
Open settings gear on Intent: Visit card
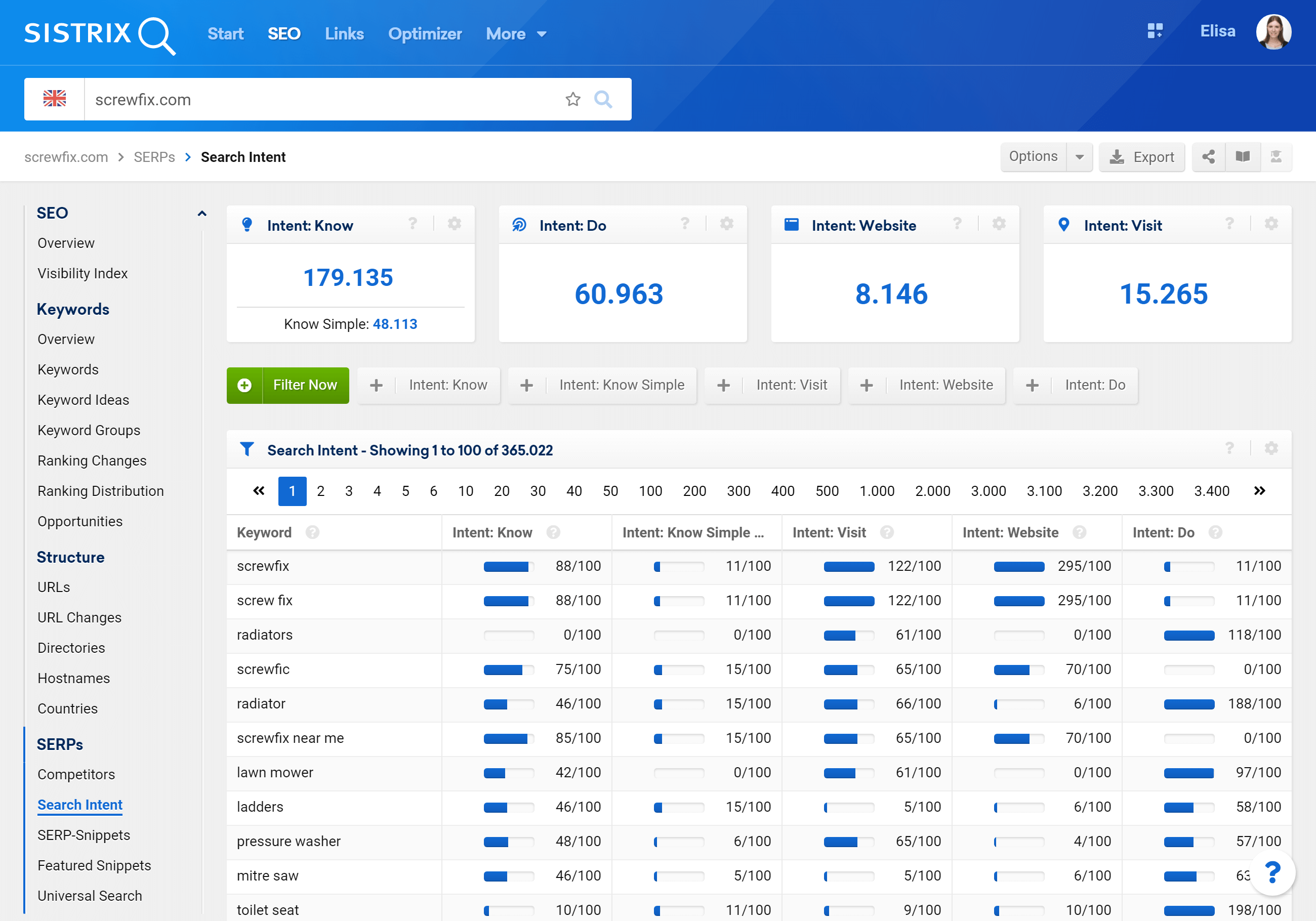point(1271,224)
